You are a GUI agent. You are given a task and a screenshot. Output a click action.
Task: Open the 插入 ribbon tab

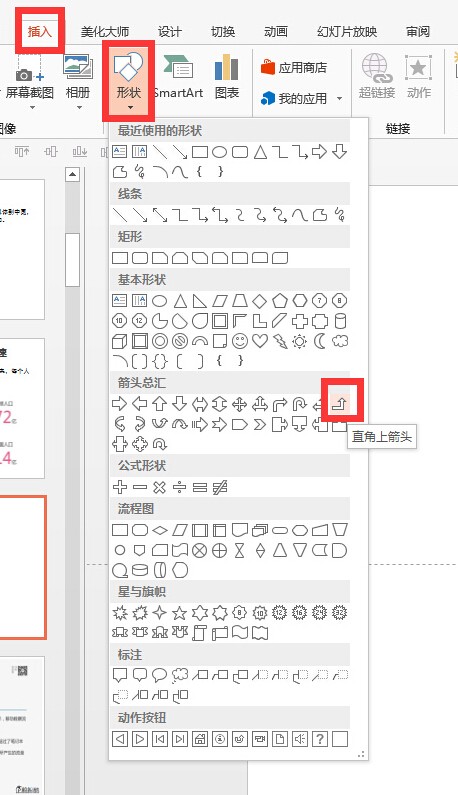pyautogui.click(x=40, y=31)
